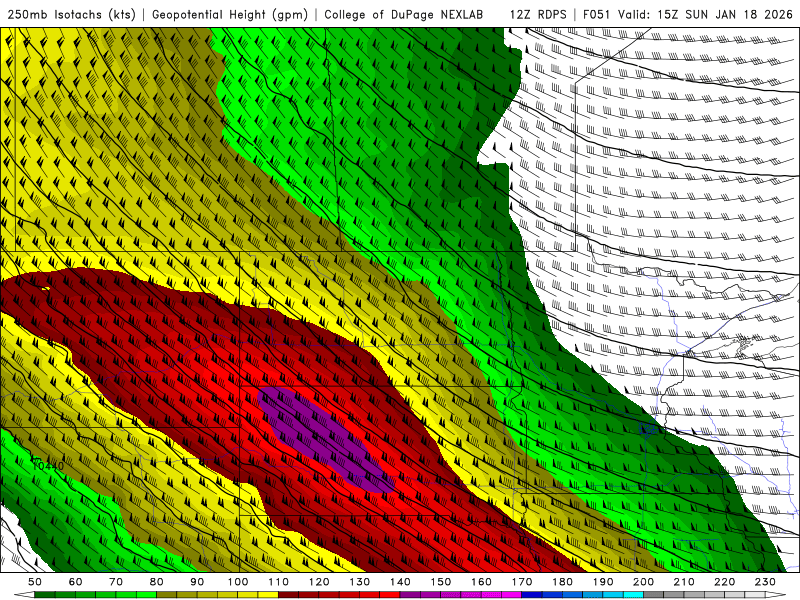800x600 pixels.
Task: Click the '50' color bar label
Action: click(x=35, y=582)
